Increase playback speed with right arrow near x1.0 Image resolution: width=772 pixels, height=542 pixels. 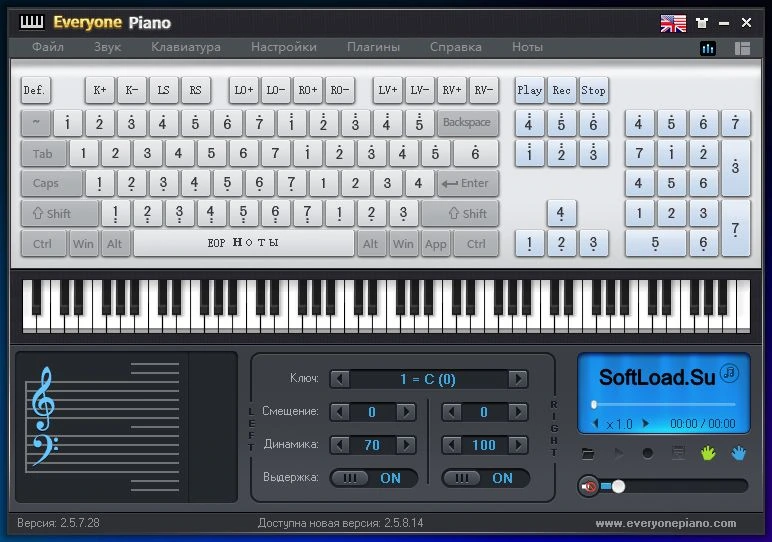coord(646,423)
